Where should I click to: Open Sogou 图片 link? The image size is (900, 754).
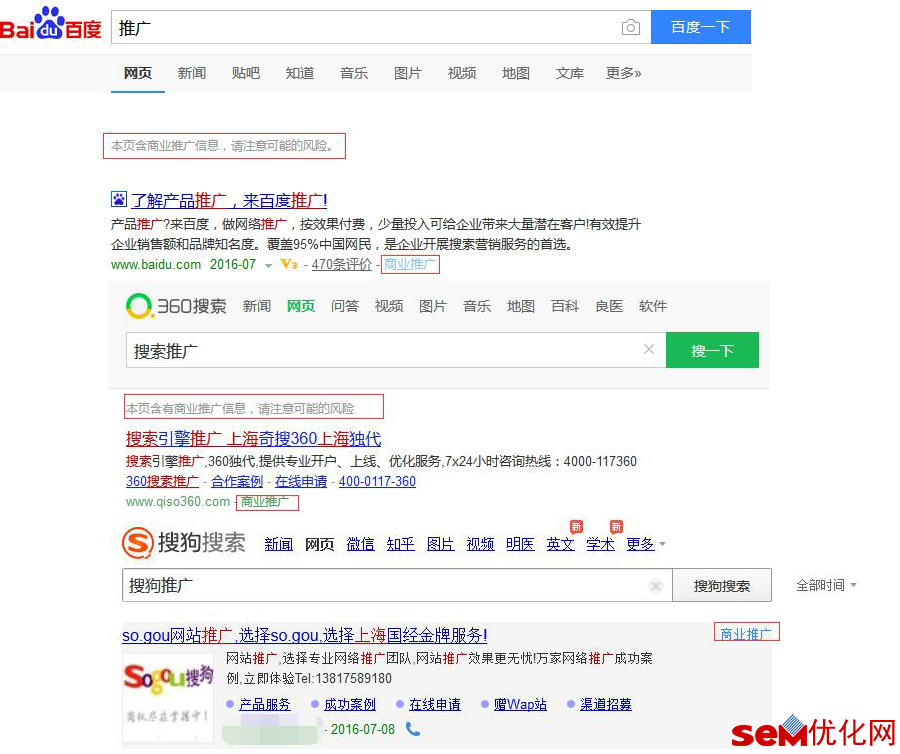(x=440, y=543)
